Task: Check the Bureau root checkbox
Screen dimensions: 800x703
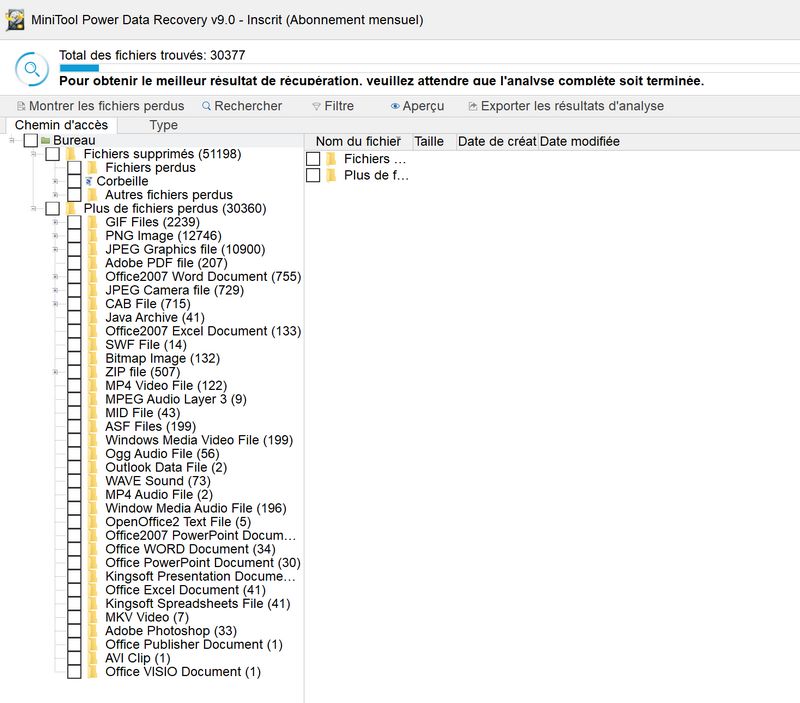Action: pos(31,140)
